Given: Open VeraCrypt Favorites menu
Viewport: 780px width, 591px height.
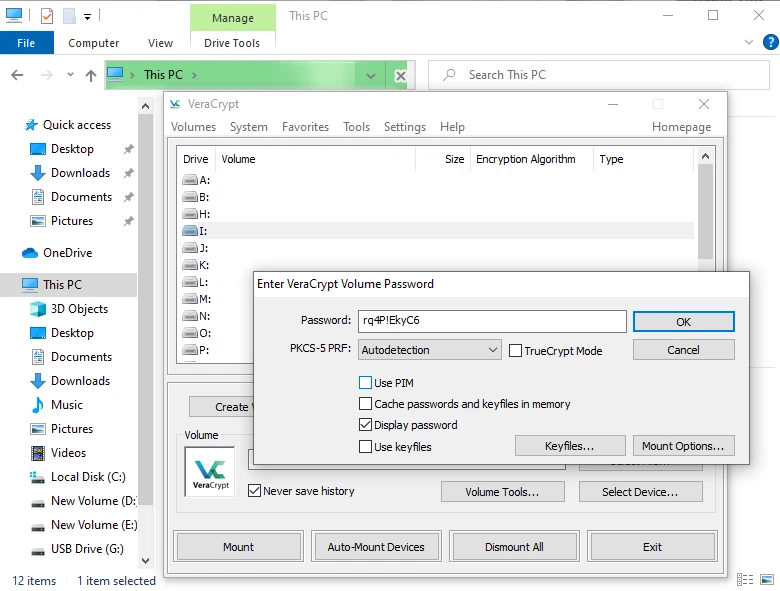Looking at the screenshot, I should pyautogui.click(x=305, y=127).
